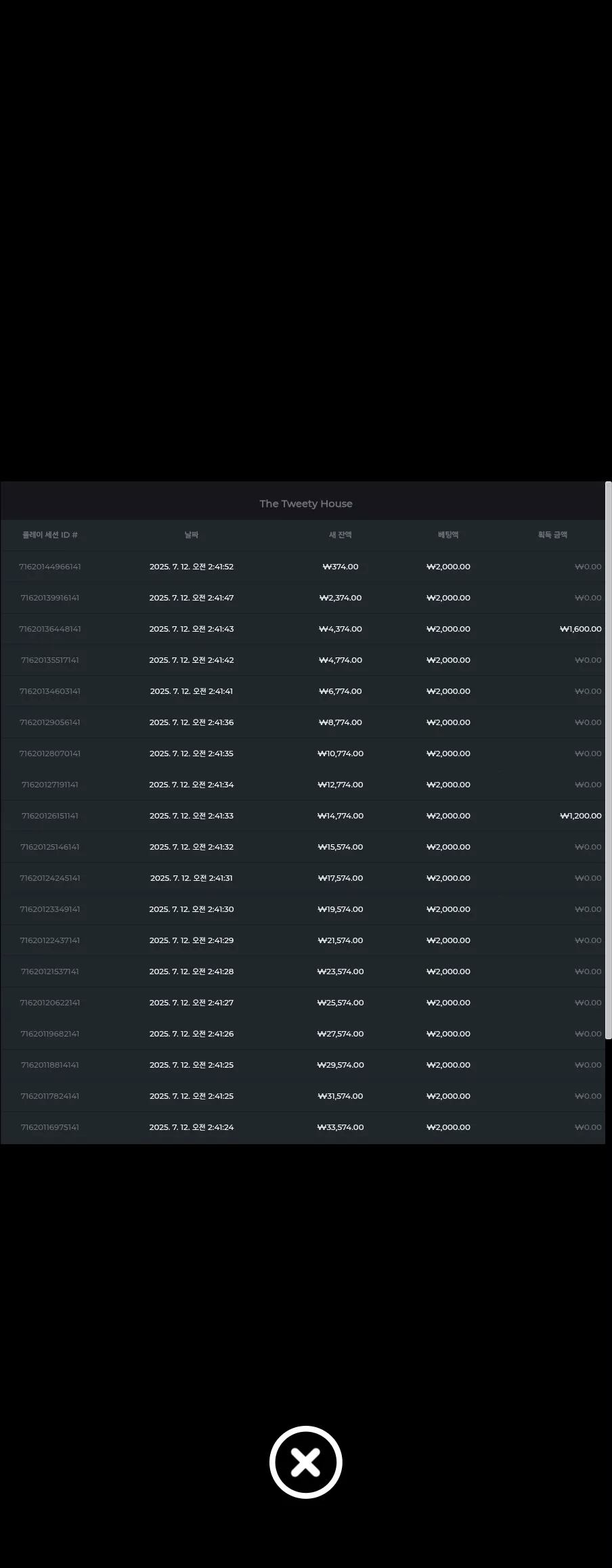The height and width of the screenshot is (1568, 612).
Task: Click the '획득 금액' column header
Action: 552,535
